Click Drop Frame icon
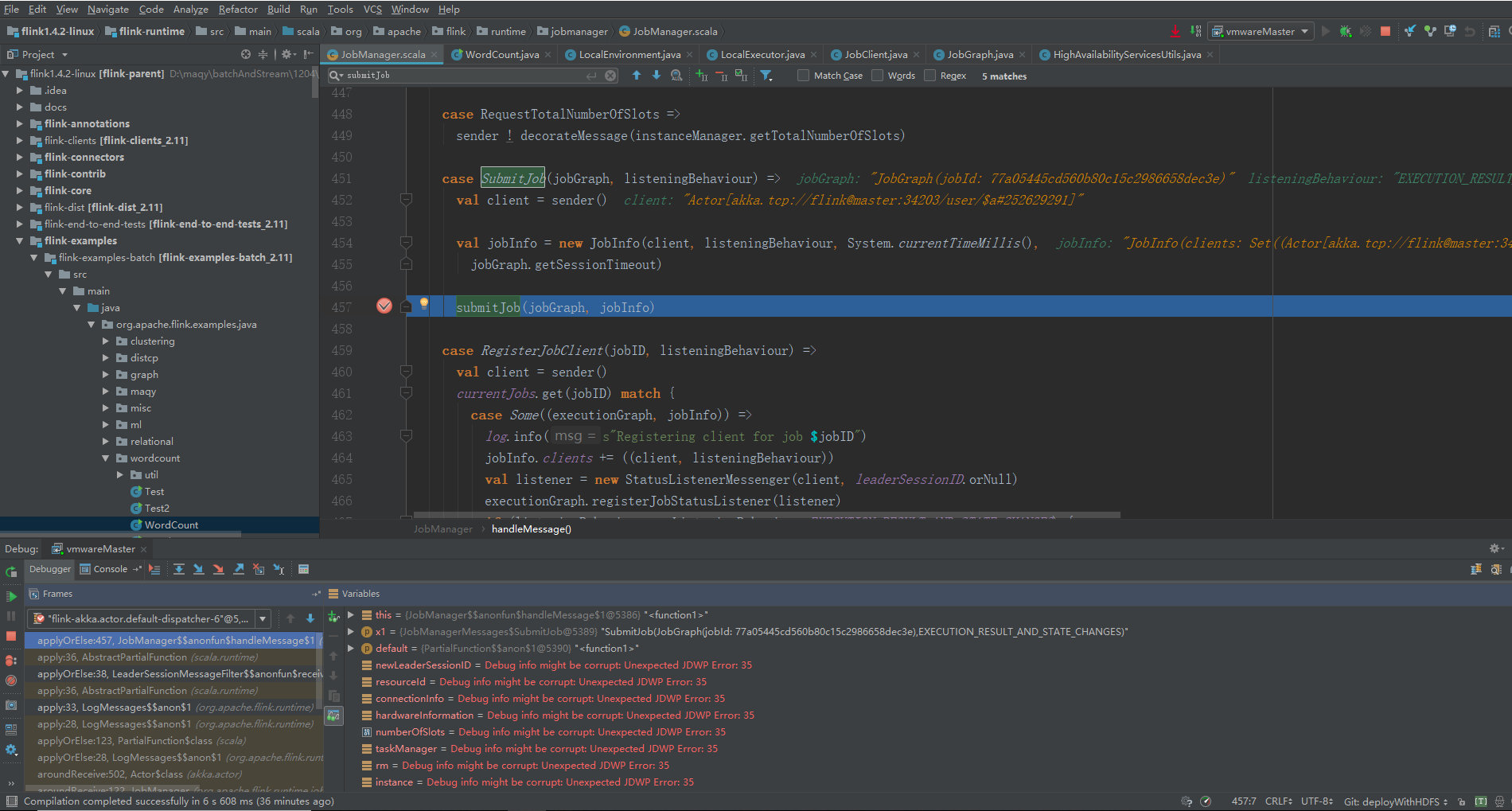 [x=259, y=569]
